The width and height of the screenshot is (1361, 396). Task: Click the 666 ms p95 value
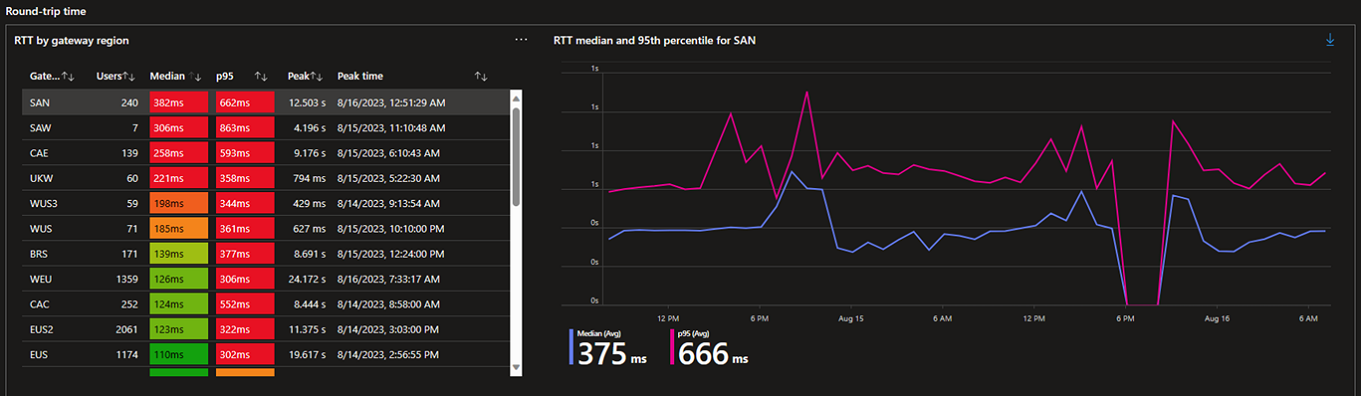[713, 353]
